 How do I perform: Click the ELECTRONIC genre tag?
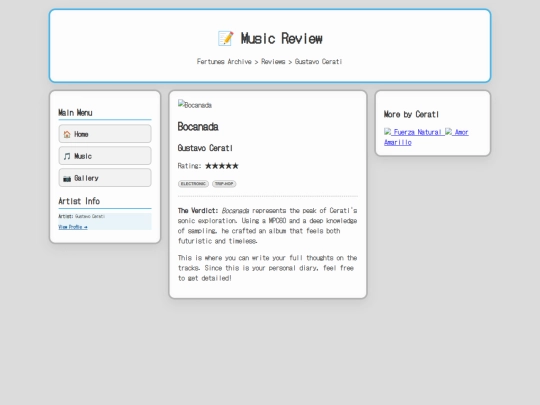193,184
